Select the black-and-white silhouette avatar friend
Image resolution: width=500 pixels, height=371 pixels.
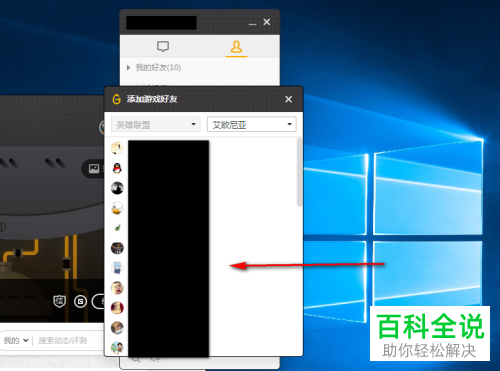[117, 188]
